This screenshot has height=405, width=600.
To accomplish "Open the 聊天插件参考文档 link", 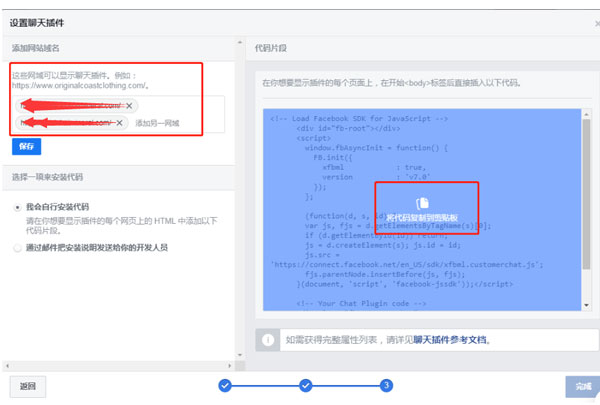I will point(450,340).
